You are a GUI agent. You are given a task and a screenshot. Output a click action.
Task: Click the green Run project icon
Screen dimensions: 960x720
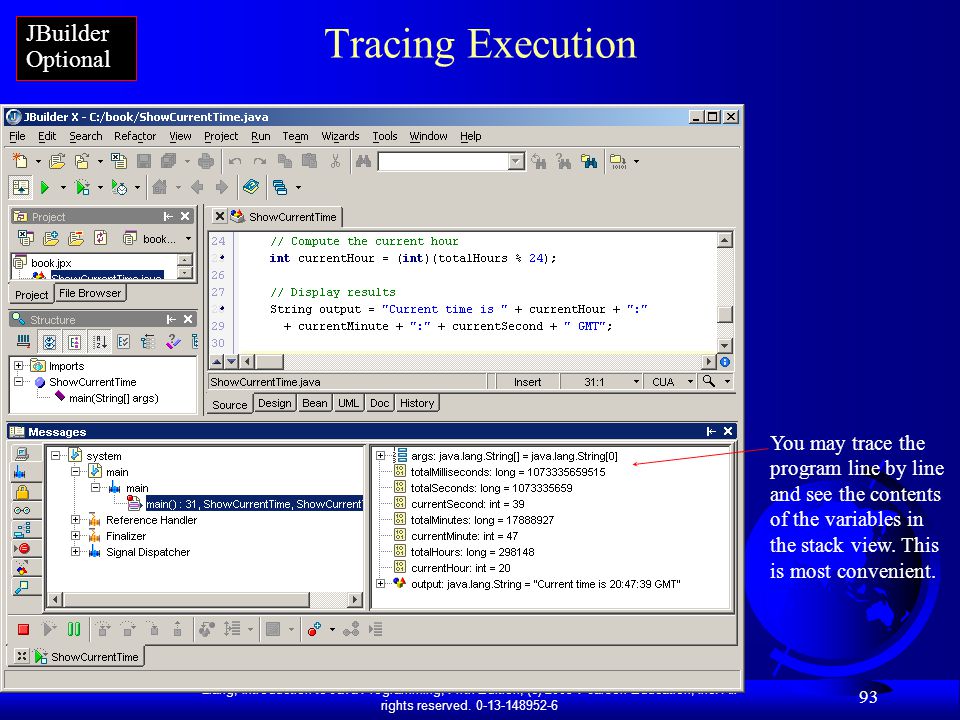click(45, 187)
